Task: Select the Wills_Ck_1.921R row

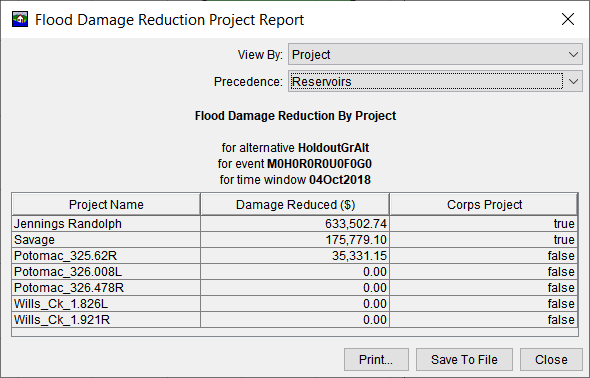Action: coord(295,320)
